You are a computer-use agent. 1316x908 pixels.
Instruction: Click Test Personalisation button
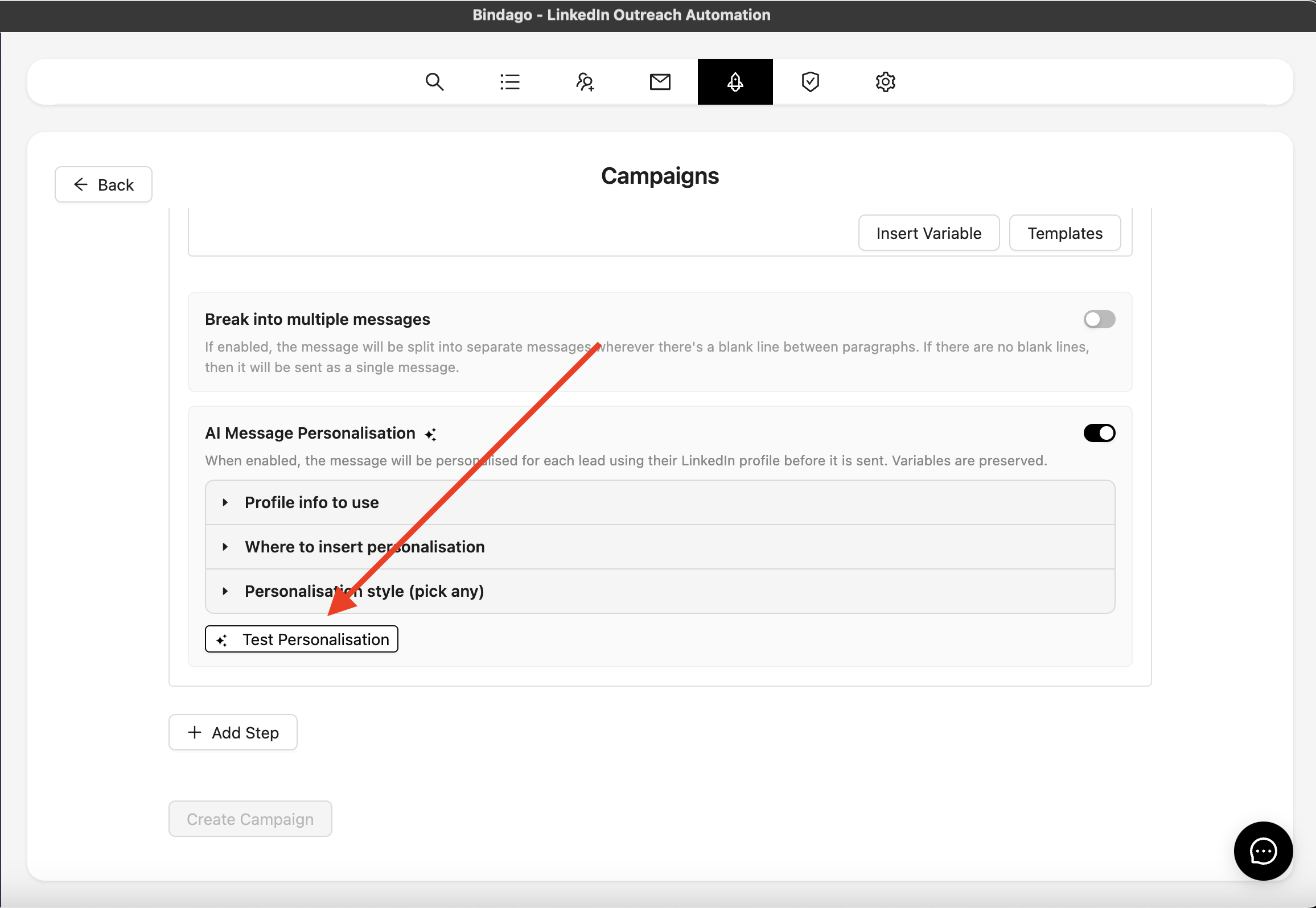(x=301, y=639)
